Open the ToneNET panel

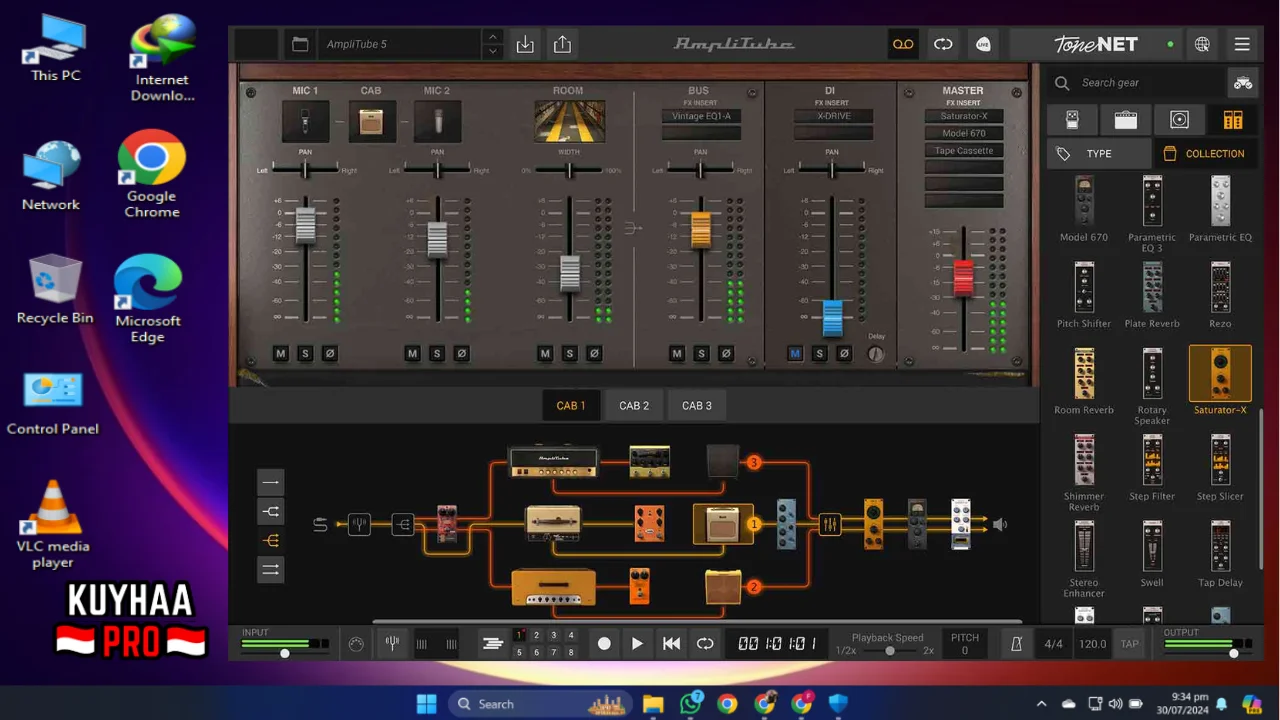(1095, 44)
